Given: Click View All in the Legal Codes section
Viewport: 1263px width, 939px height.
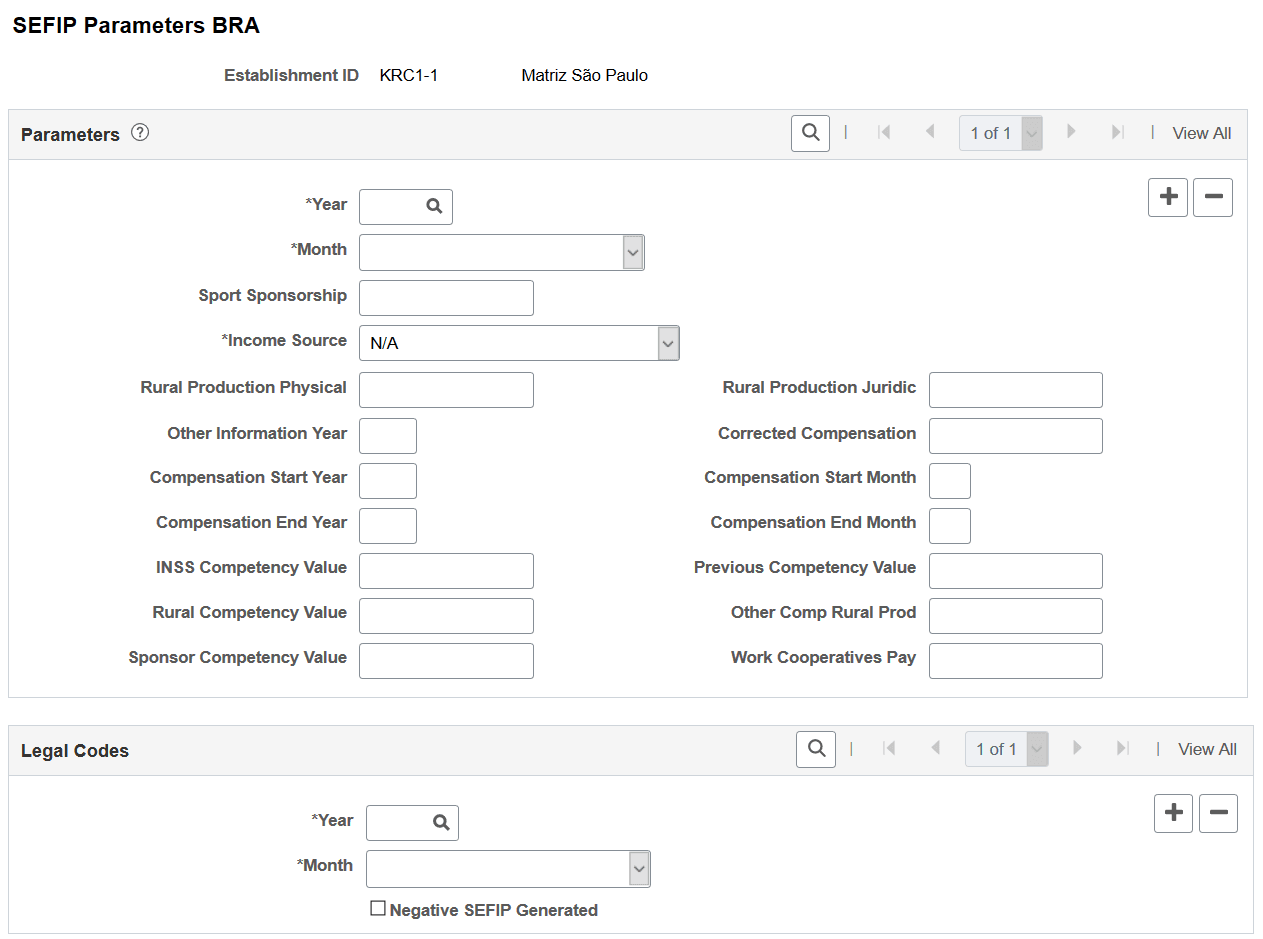Looking at the screenshot, I should 1206,748.
